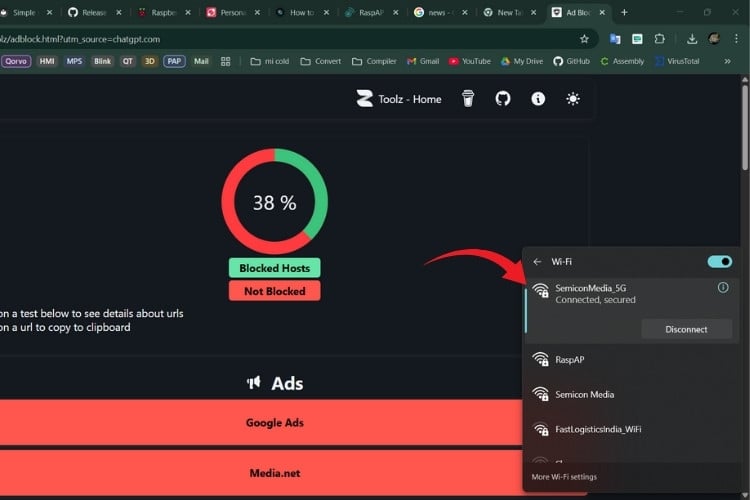Select the RaspAP Wi-Fi network
Viewport: 750px width, 500px height.
pos(631,360)
